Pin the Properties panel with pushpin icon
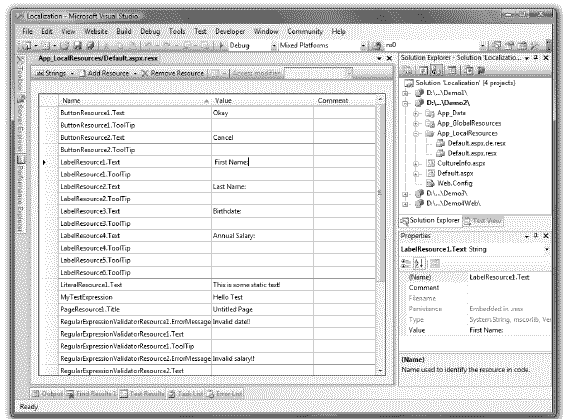 coord(536,236)
